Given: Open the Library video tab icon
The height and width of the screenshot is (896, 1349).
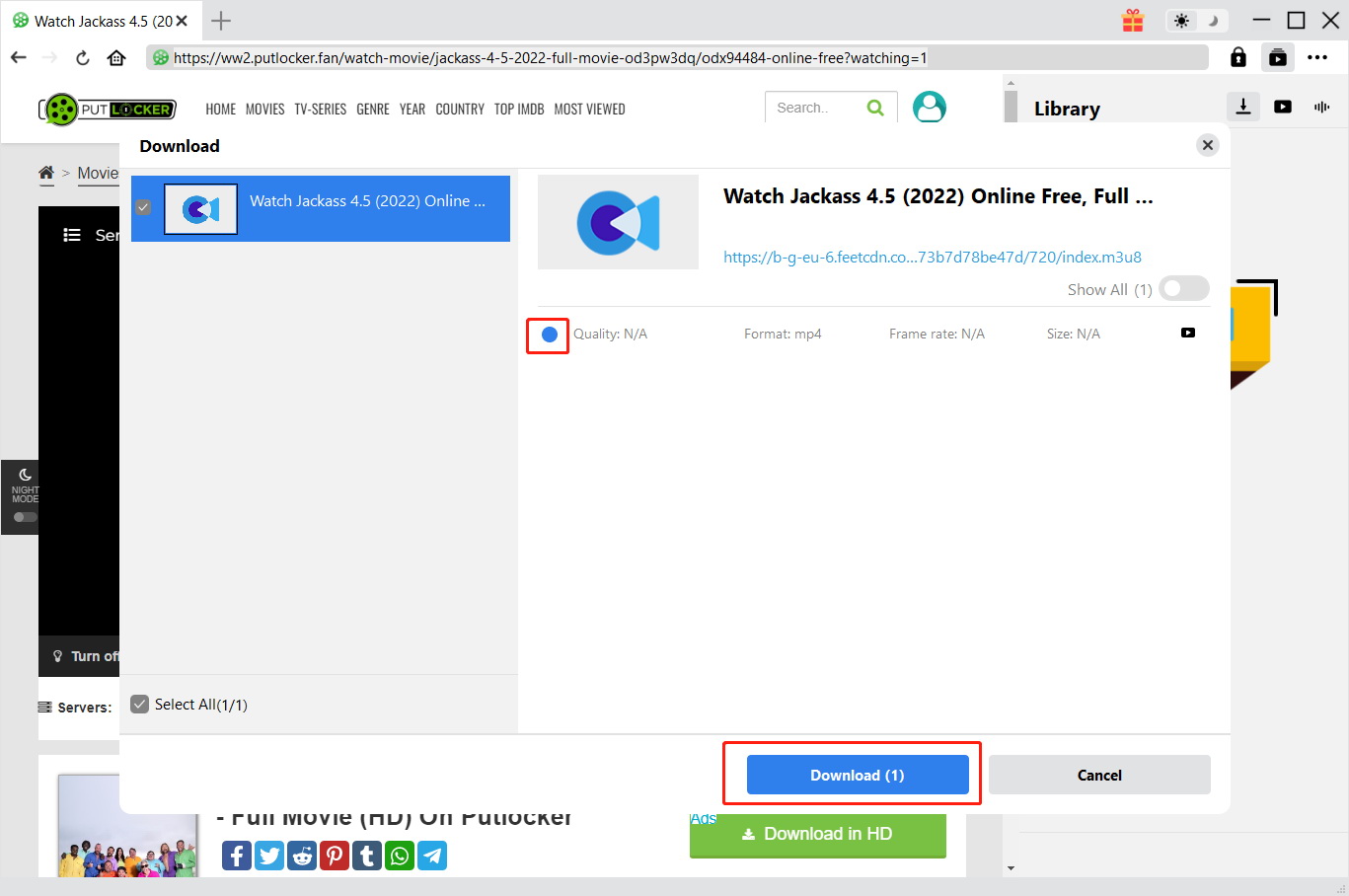Looking at the screenshot, I should pyautogui.click(x=1283, y=107).
